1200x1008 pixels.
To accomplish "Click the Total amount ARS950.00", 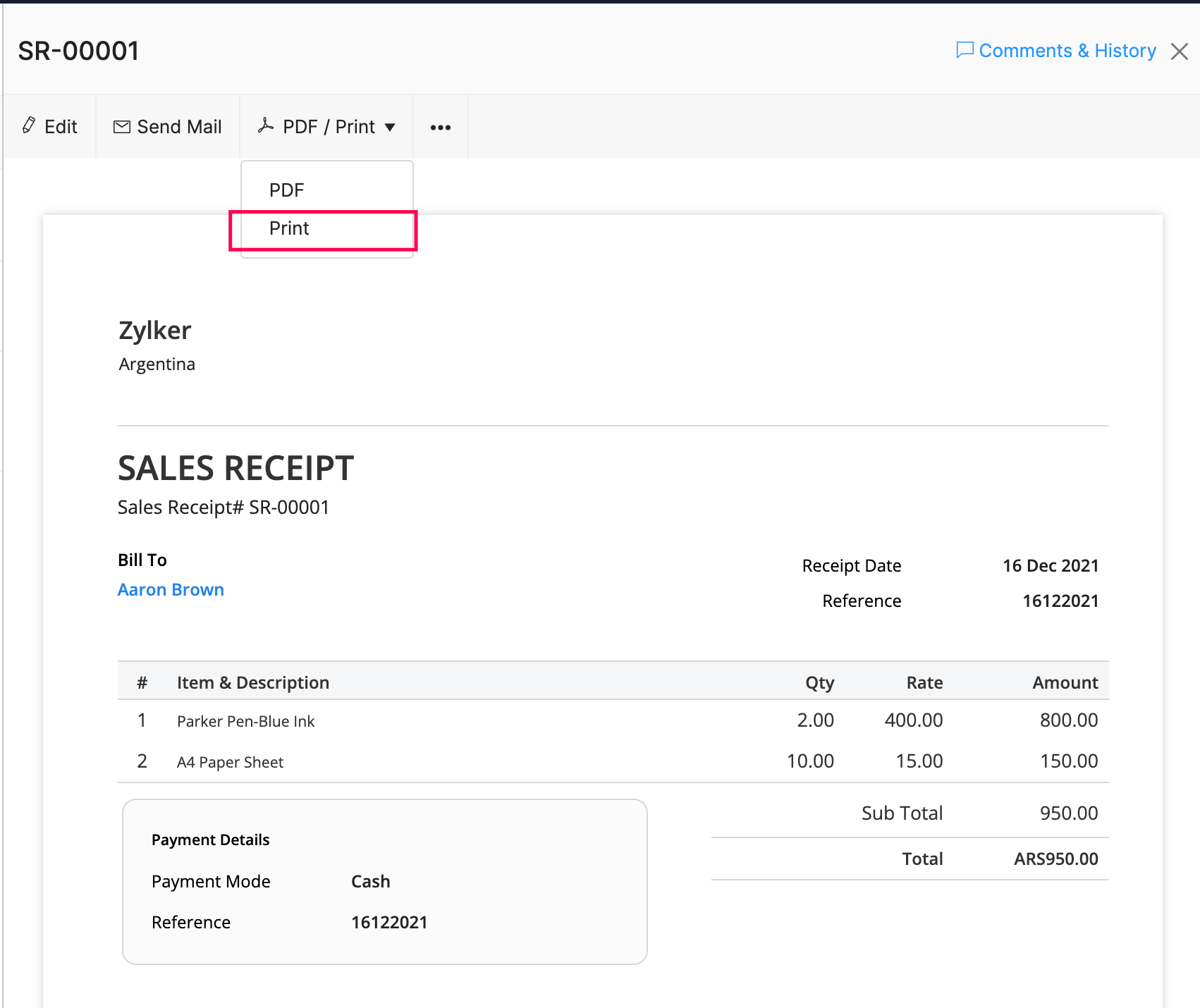I will pos(1055,859).
